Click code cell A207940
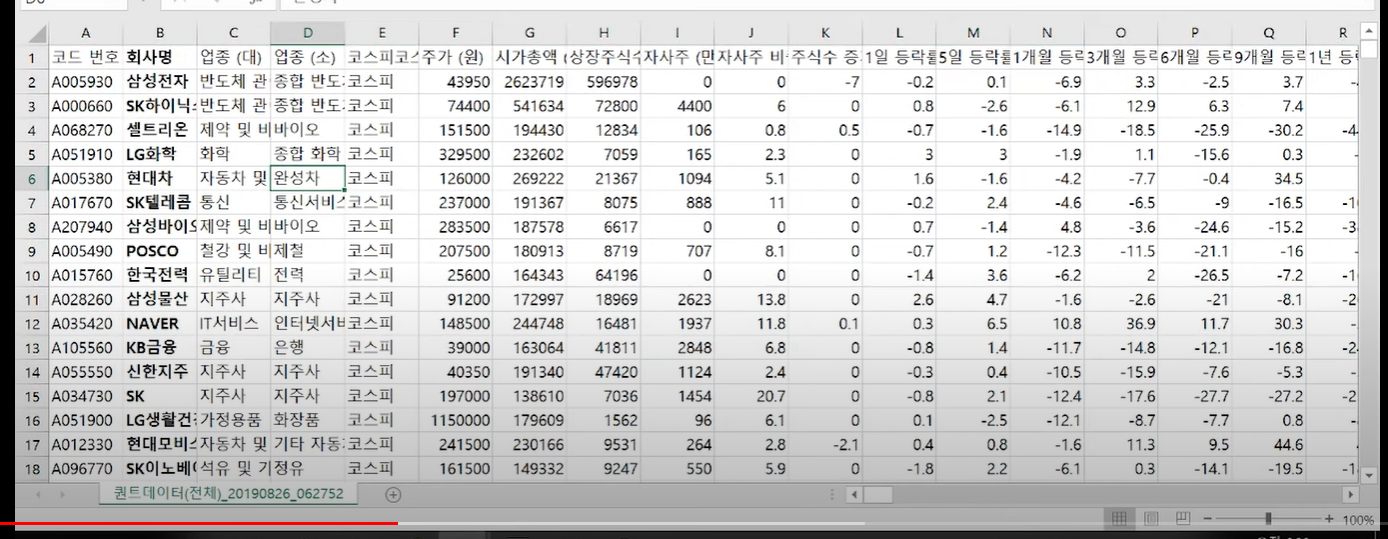The height and width of the screenshot is (539, 1388). [x=85, y=227]
